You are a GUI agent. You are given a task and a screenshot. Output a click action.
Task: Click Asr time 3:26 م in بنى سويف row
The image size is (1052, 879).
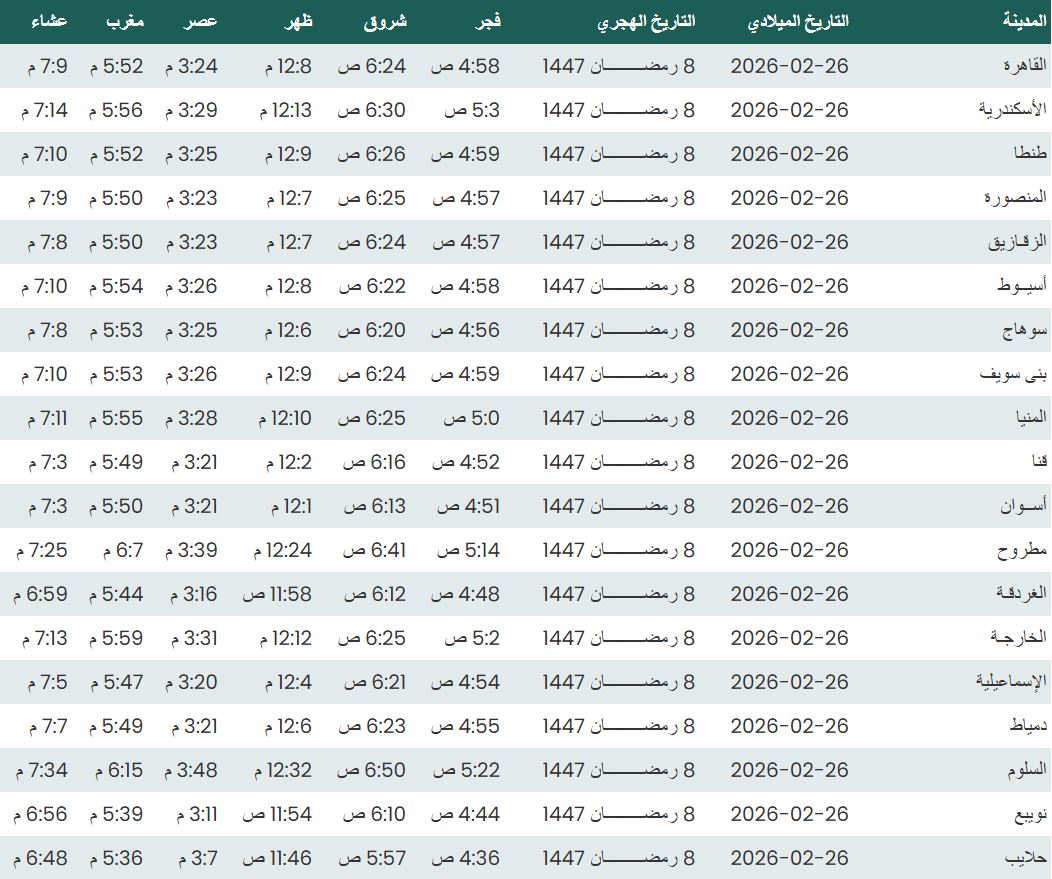[x=191, y=374]
